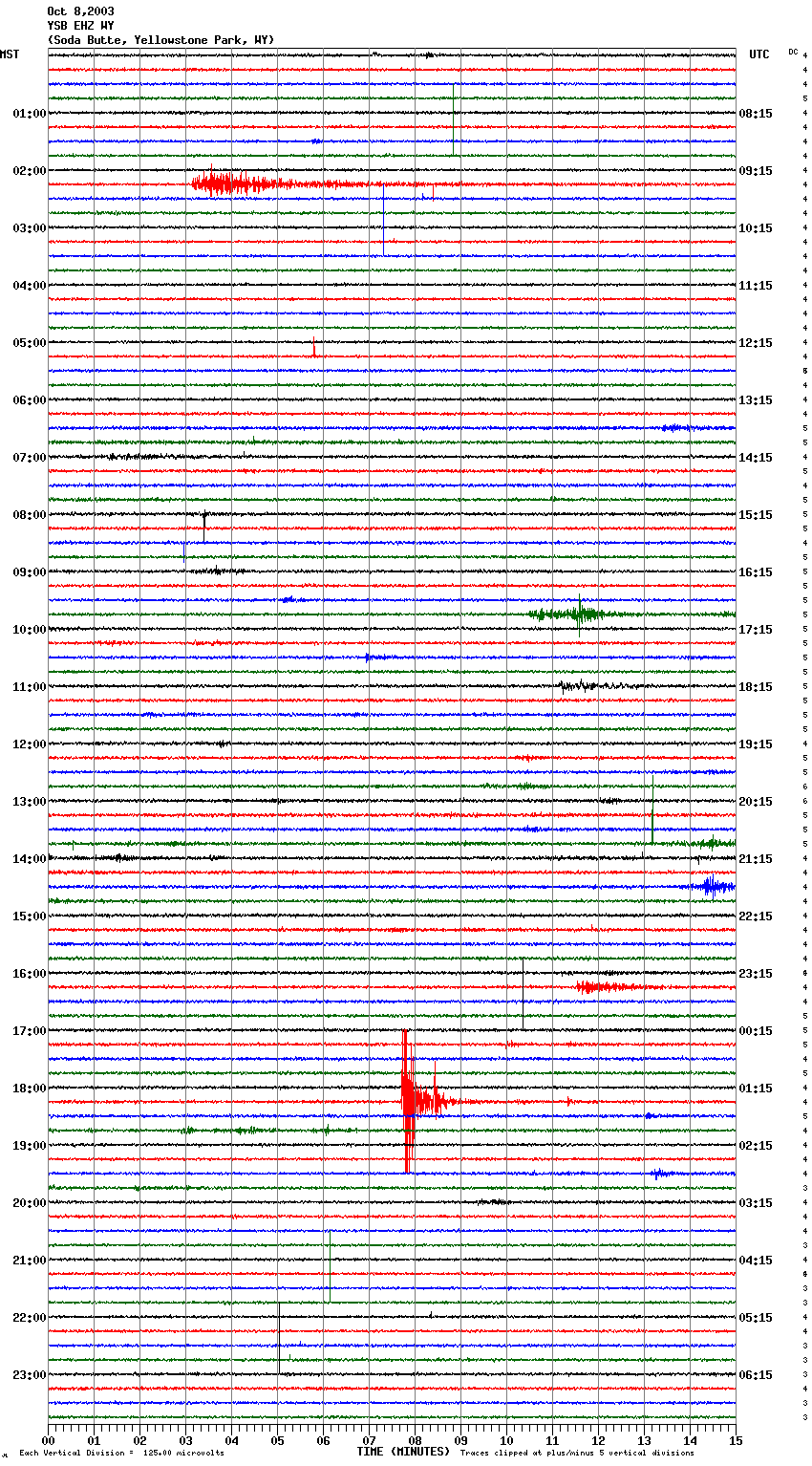Click the UTC timezone header
The image size is (812, 1466).
[x=759, y=54]
